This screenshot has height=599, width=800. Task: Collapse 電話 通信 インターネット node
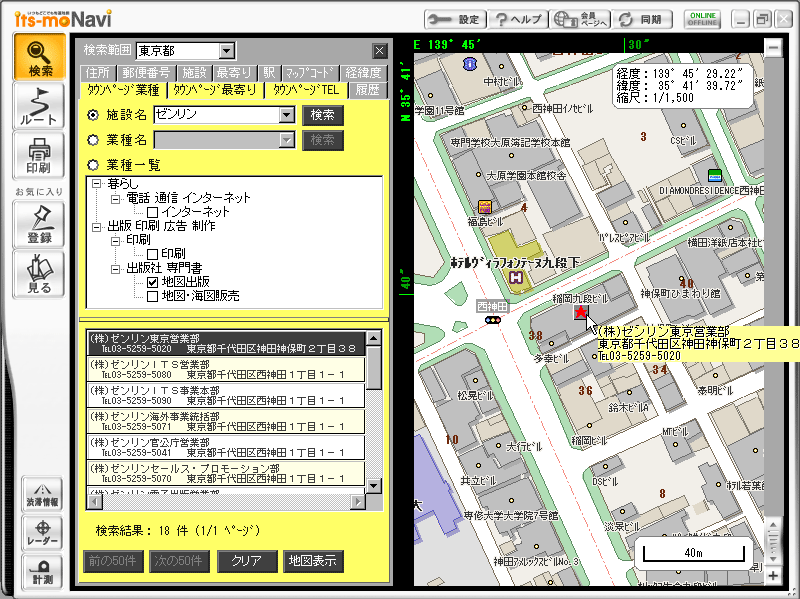click(116, 198)
